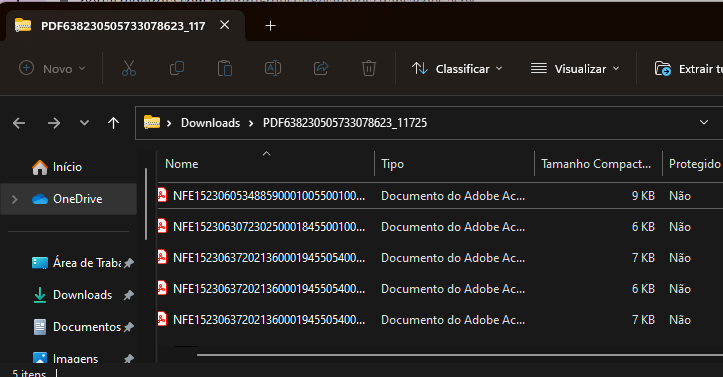The width and height of the screenshot is (723, 377).
Task: Click the Delete trash bin icon
Action: (369, 69)
